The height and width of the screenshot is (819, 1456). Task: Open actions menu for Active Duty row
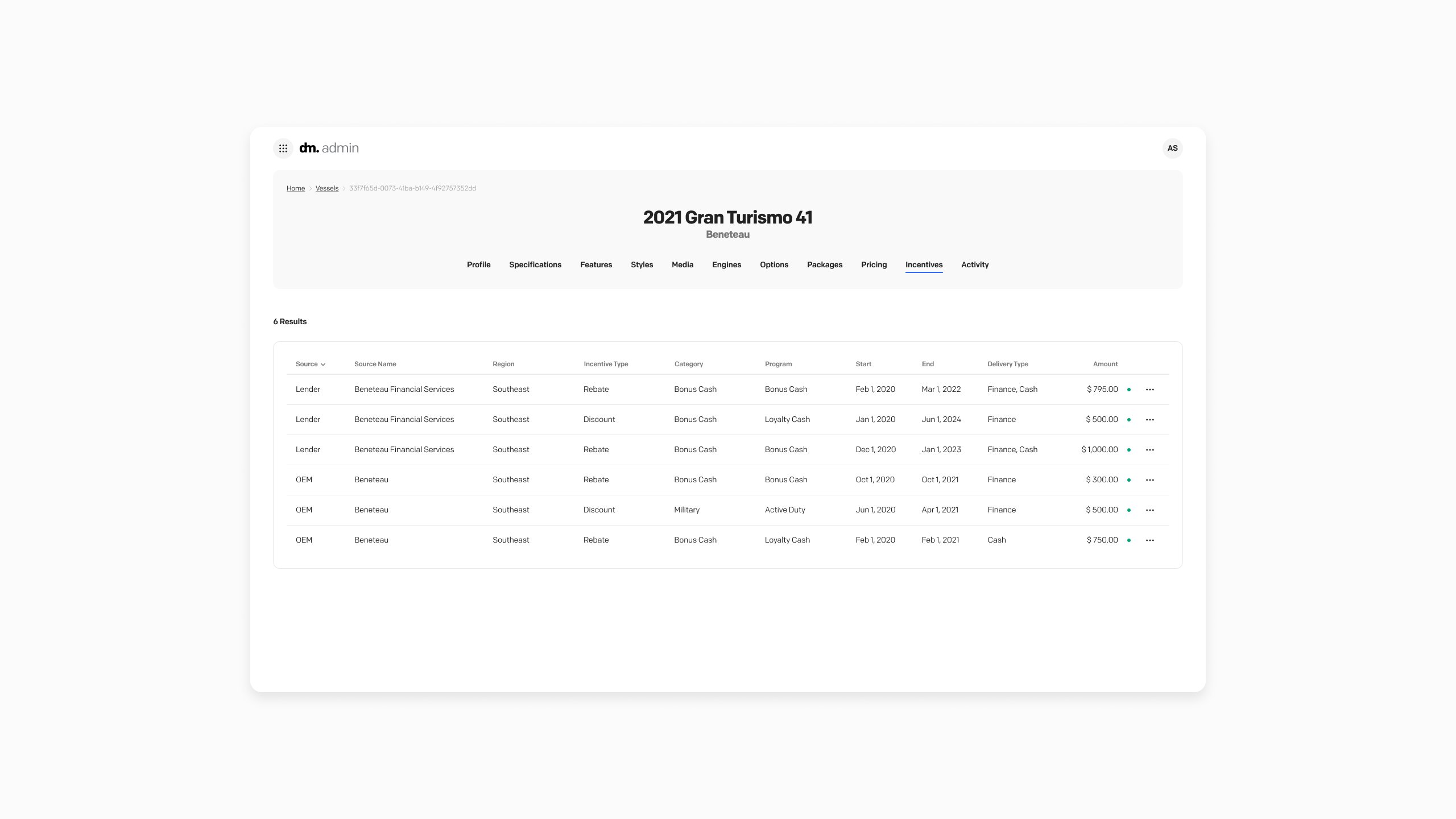pos(1149,510)
